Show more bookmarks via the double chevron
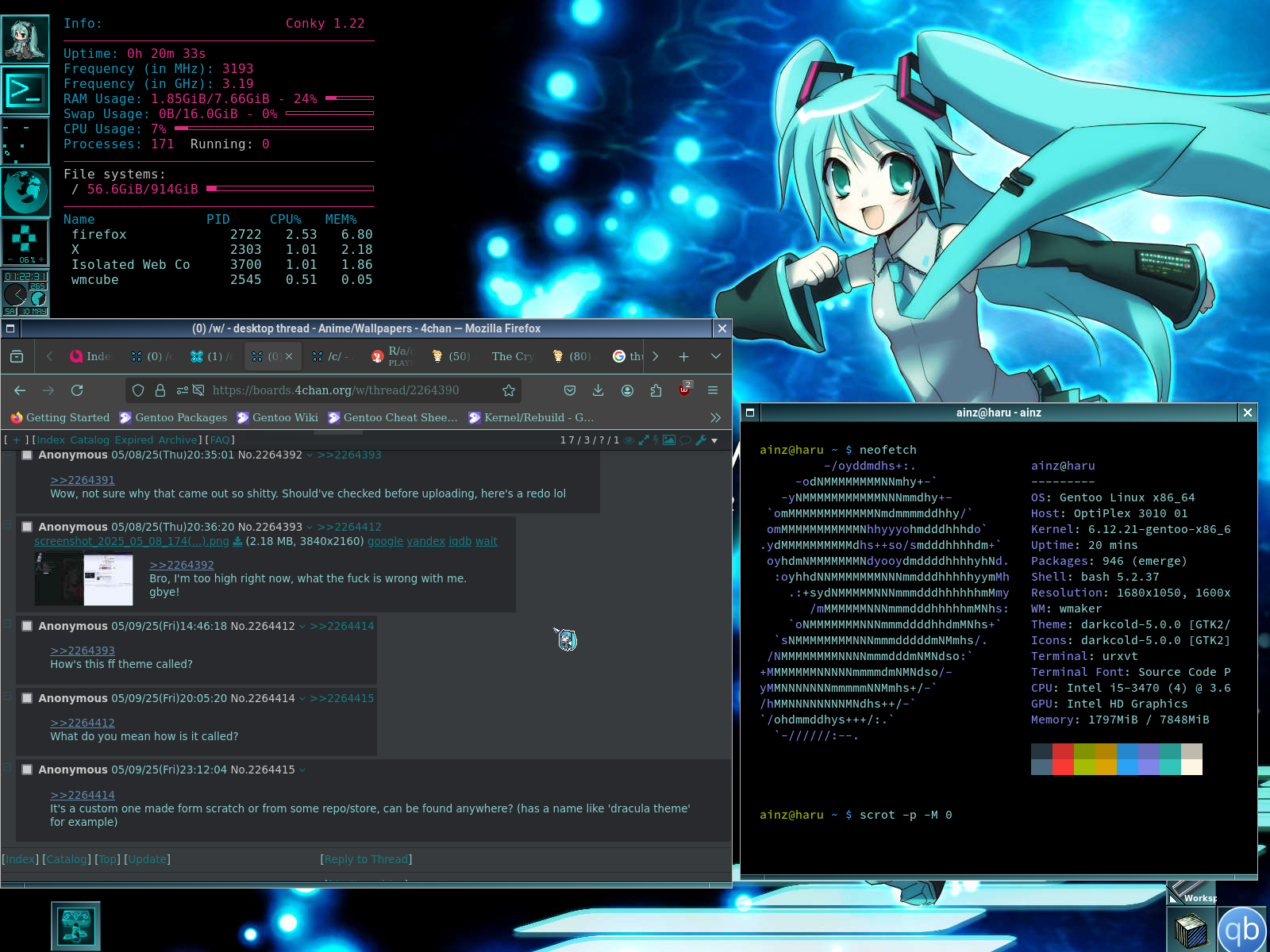This screenshot has height=952, width=1270. point(715,417)
